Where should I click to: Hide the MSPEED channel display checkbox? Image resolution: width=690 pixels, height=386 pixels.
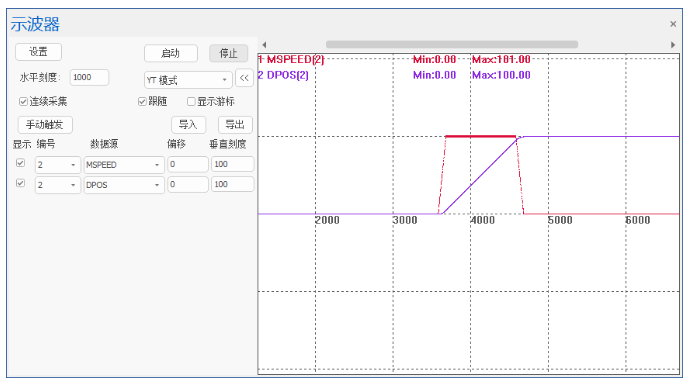(x=20, y=163)
